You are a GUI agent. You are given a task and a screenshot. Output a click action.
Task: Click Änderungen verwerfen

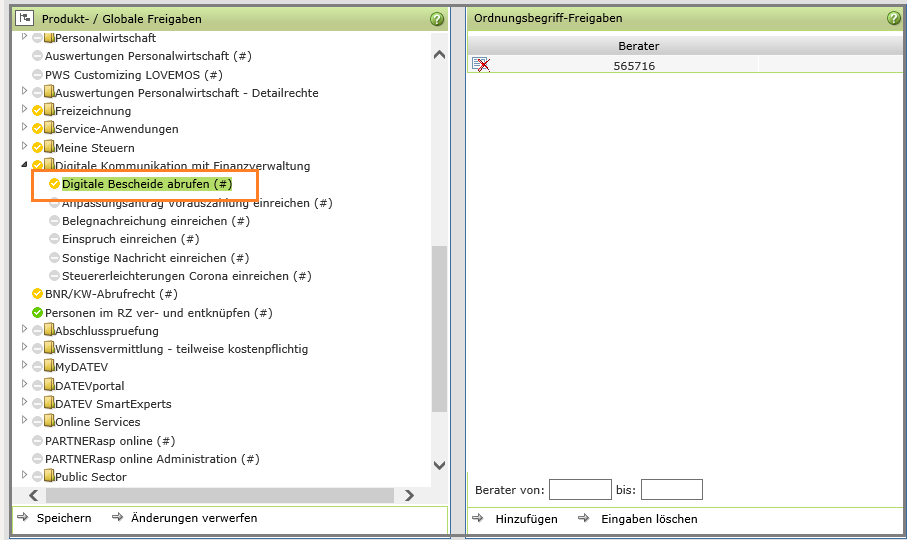[194, 518]
